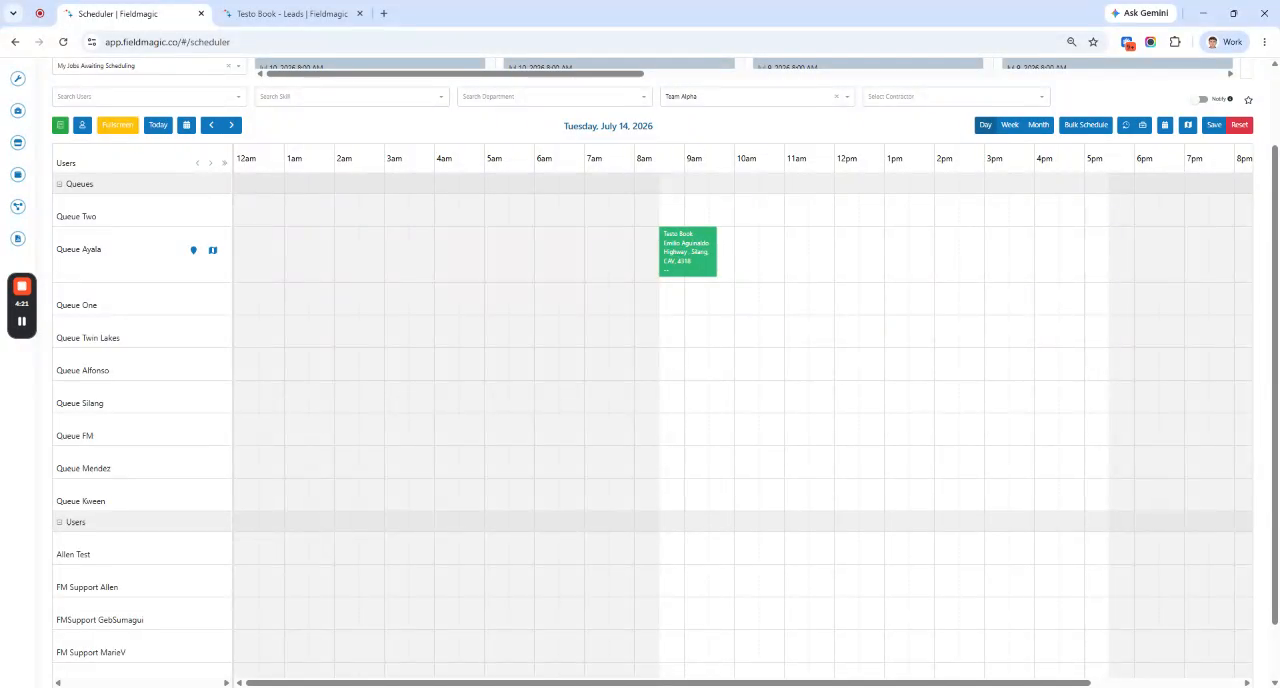Clear the Team Alpha selection
The image size is (1280, 688).
tap(836, 97)
